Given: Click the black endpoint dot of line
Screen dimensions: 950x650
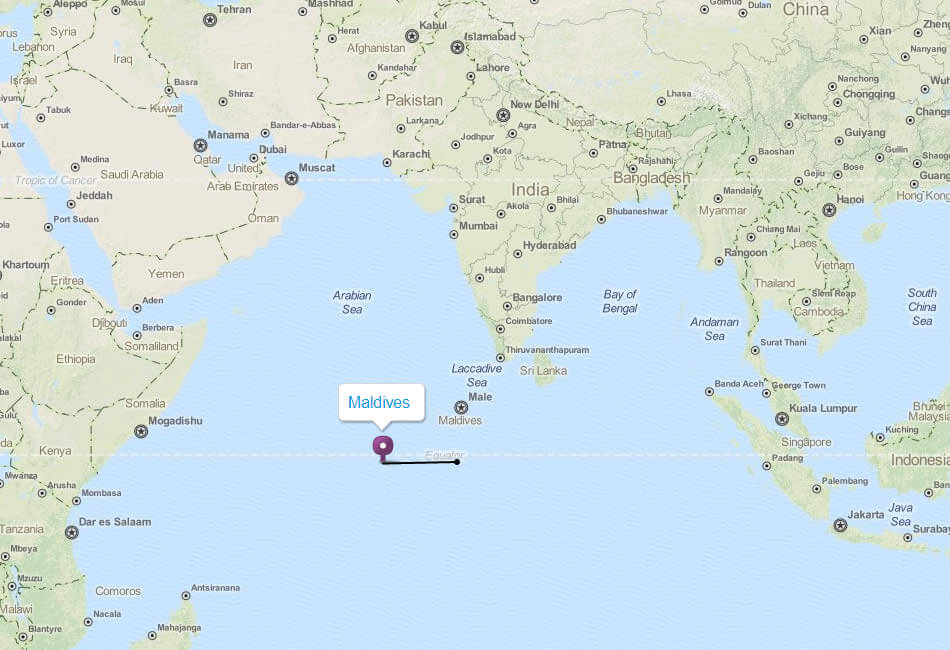Looking at the screenshot, I should pyautogui.click(x=457, y=462).
